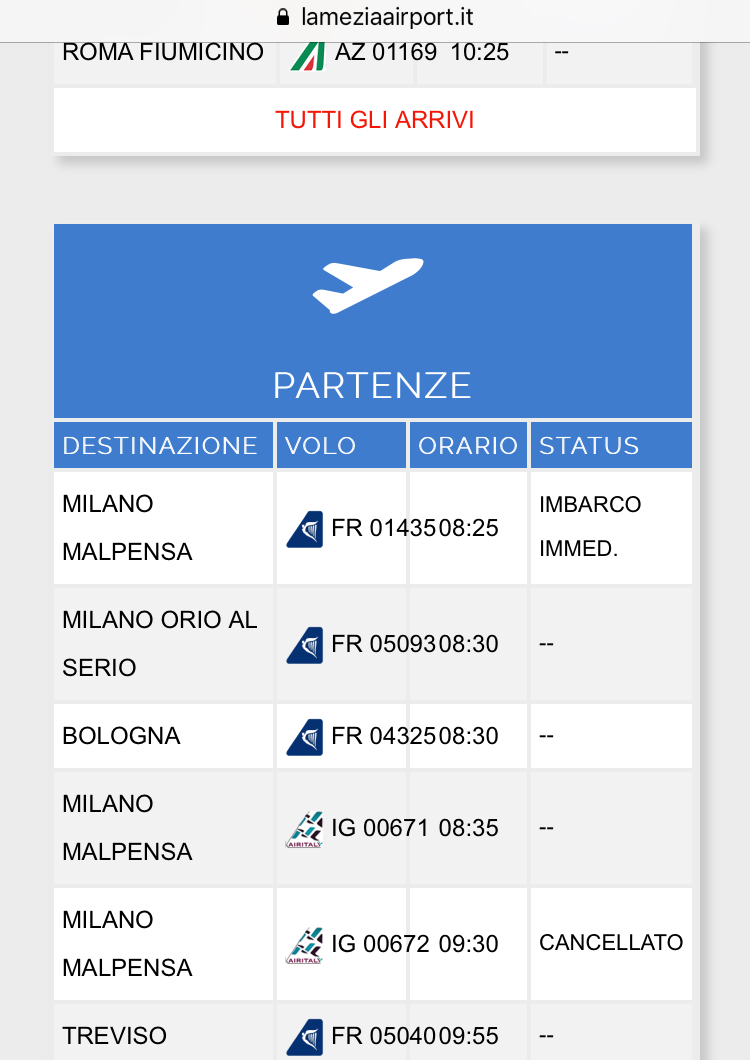Click Ryanair logo for flight FR 05093
This screenshot has height=1060, width=750.
coord(305,645)
